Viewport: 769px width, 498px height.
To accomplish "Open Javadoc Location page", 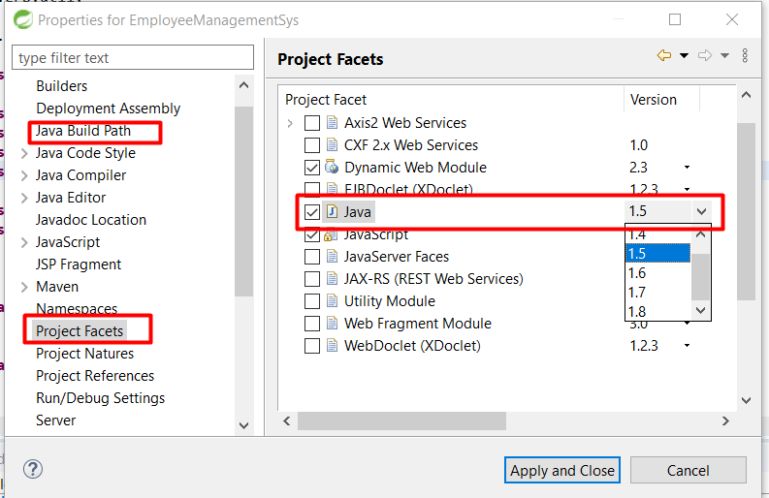I will (91, 220).
